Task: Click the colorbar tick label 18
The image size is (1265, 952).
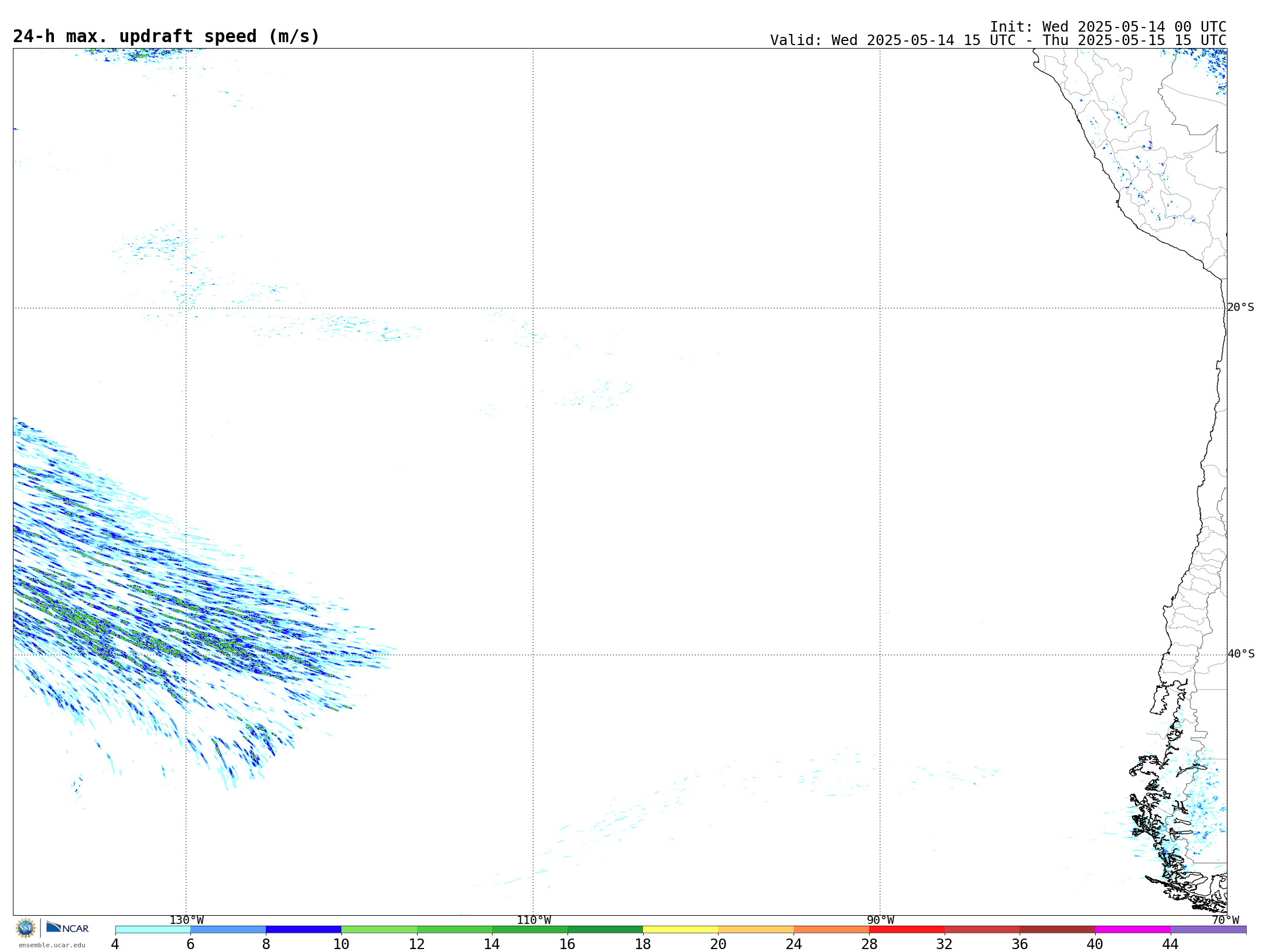Action: (x=643, y=944)
